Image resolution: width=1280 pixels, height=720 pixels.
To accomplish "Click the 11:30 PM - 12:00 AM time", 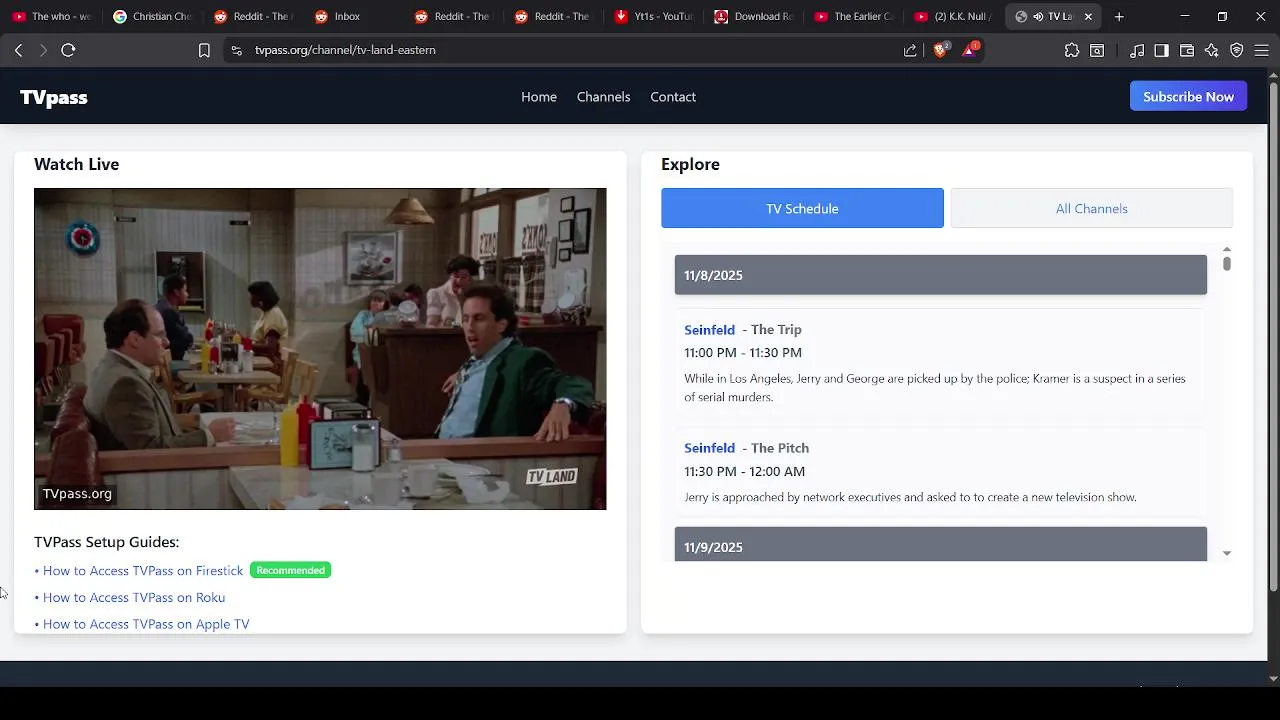I will tap(744, 471).
